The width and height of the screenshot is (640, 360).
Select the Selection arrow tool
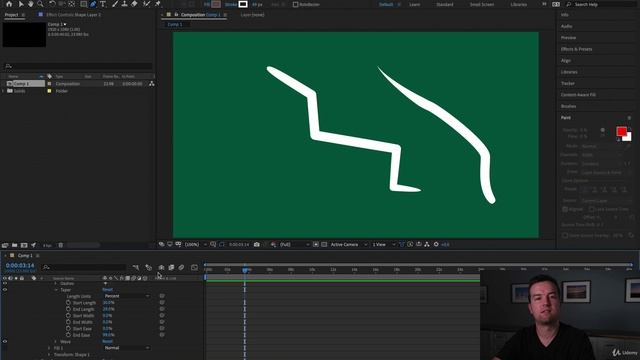(x=20, y=4)
